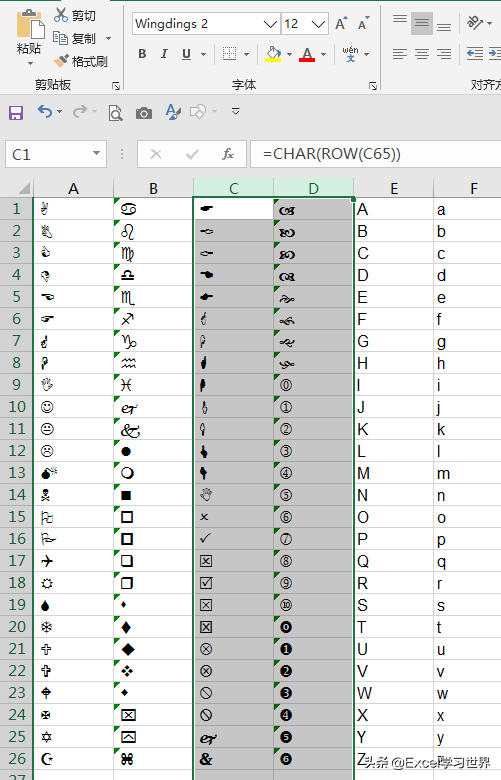Viewport: 501px width, 780px height.
Task: Select column D header
Action: pyautogui.click(x=313, y=189)
